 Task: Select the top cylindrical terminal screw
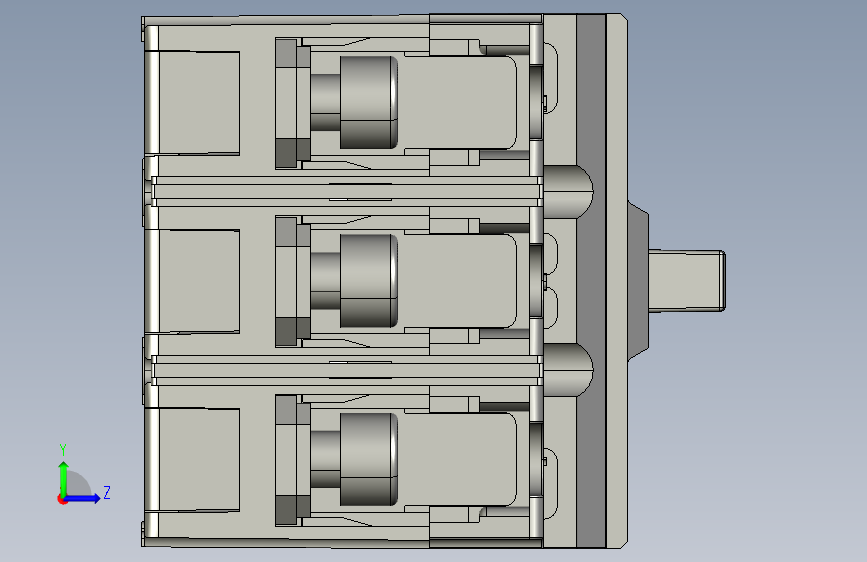(x=369, y=102)
